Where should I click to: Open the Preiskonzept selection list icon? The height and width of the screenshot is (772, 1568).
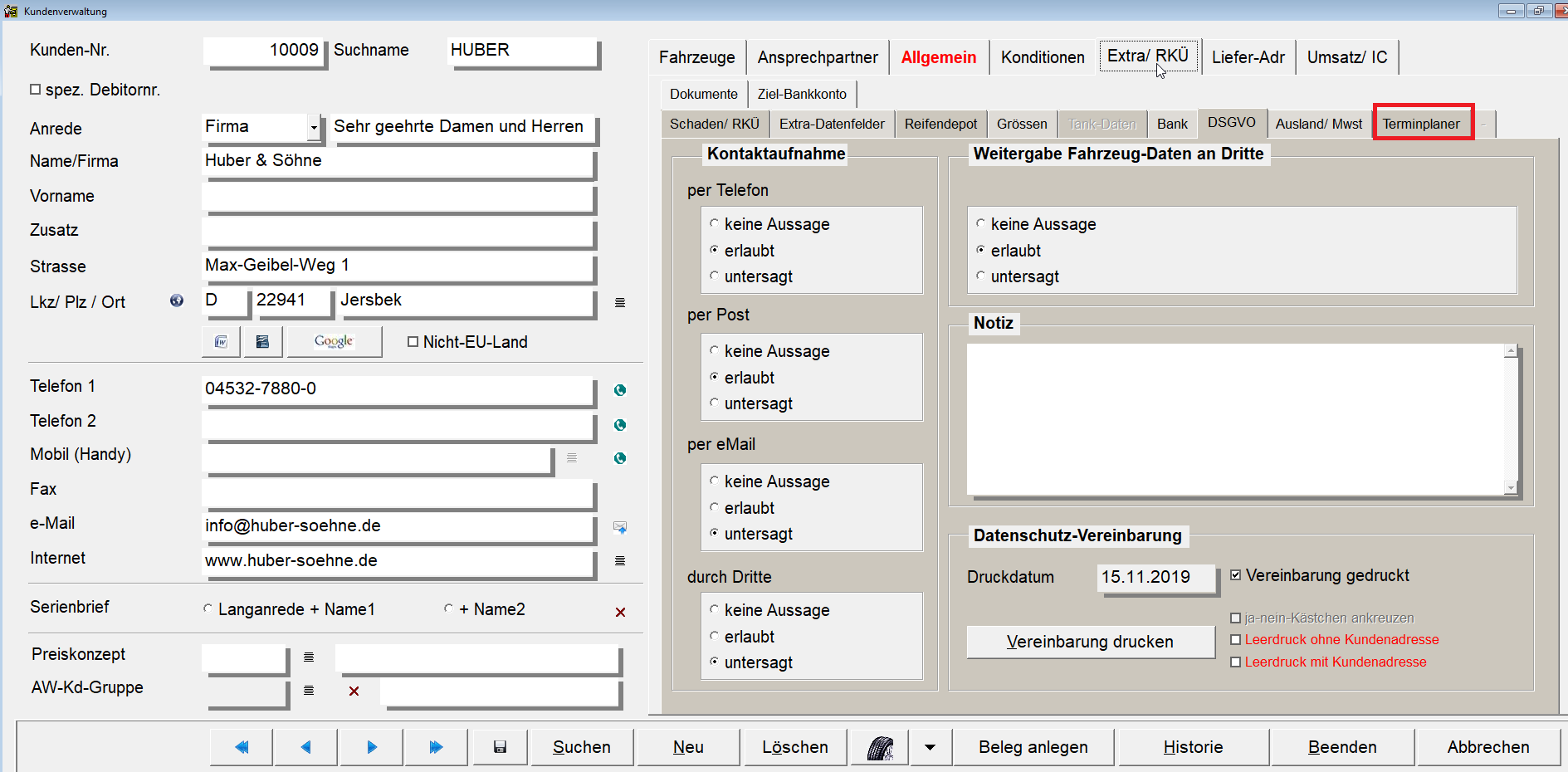pos(309,657)
